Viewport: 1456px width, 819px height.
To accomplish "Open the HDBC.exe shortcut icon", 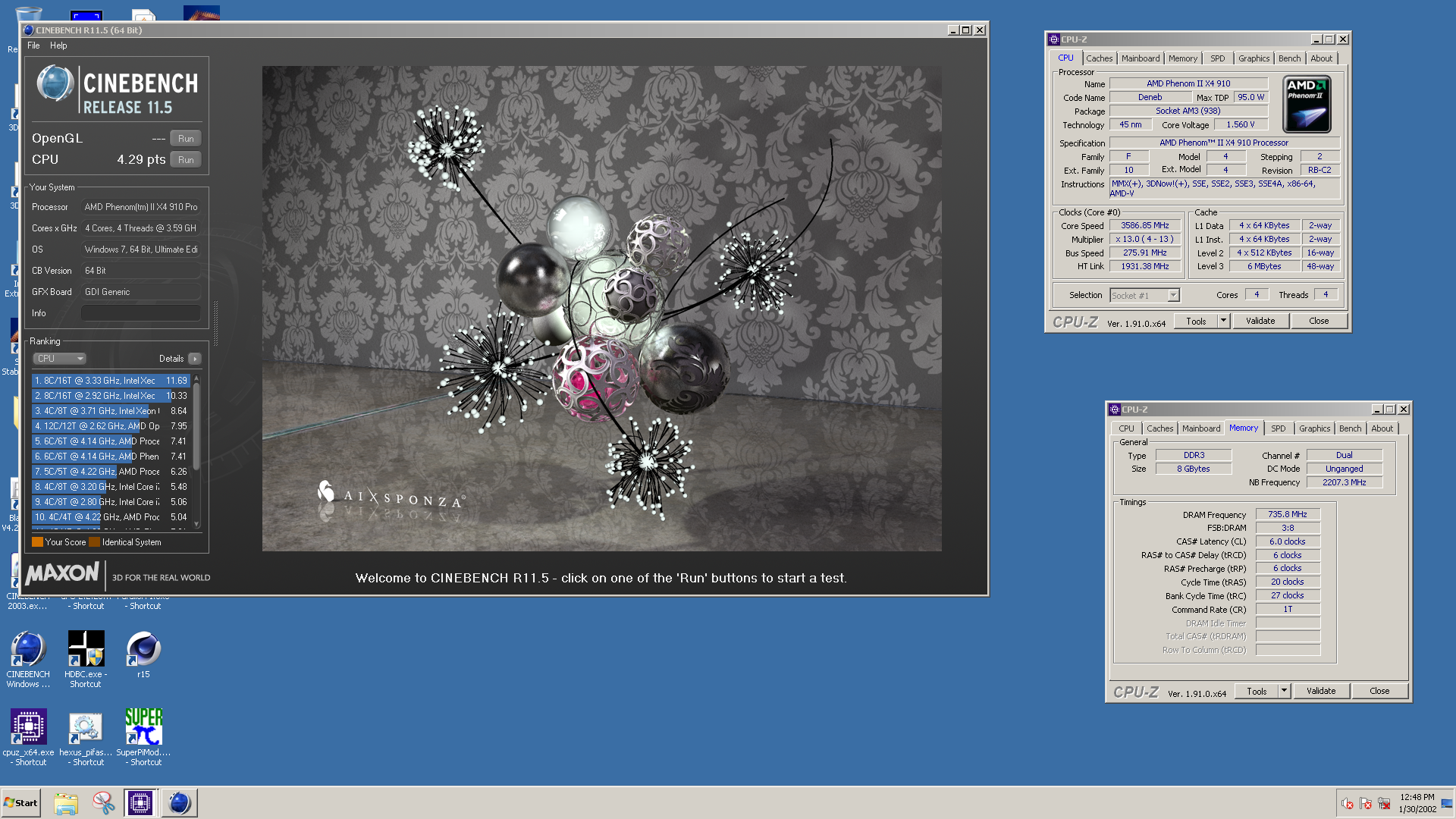I will pos(86,658).
